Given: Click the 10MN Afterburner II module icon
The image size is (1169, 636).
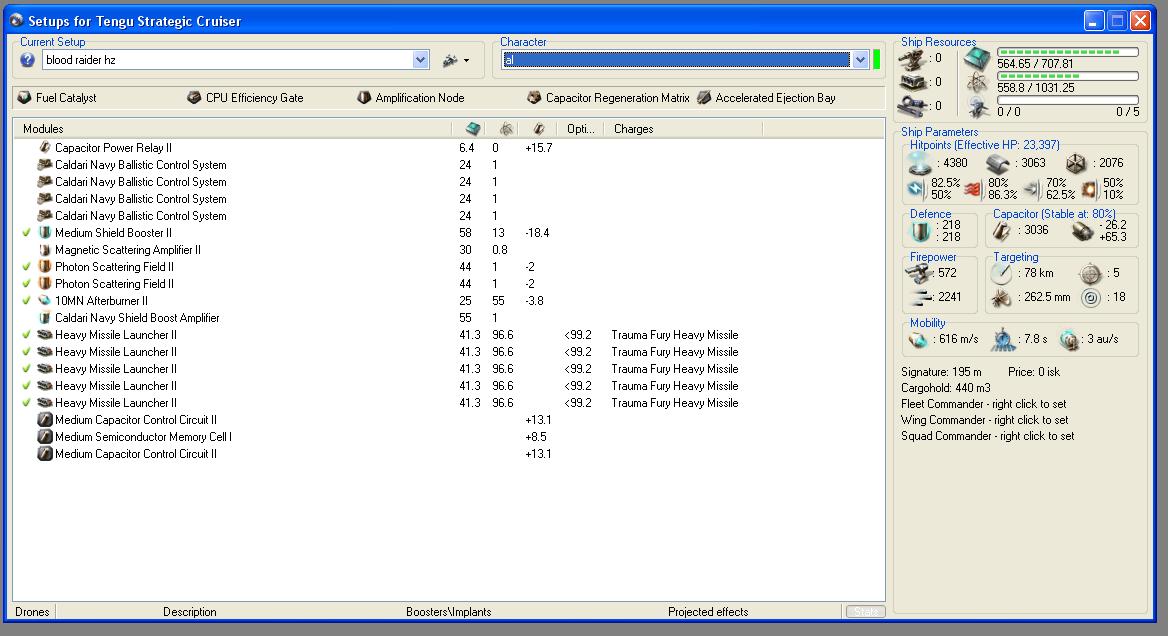Looking at the screenshot, I should click(45, 300).
